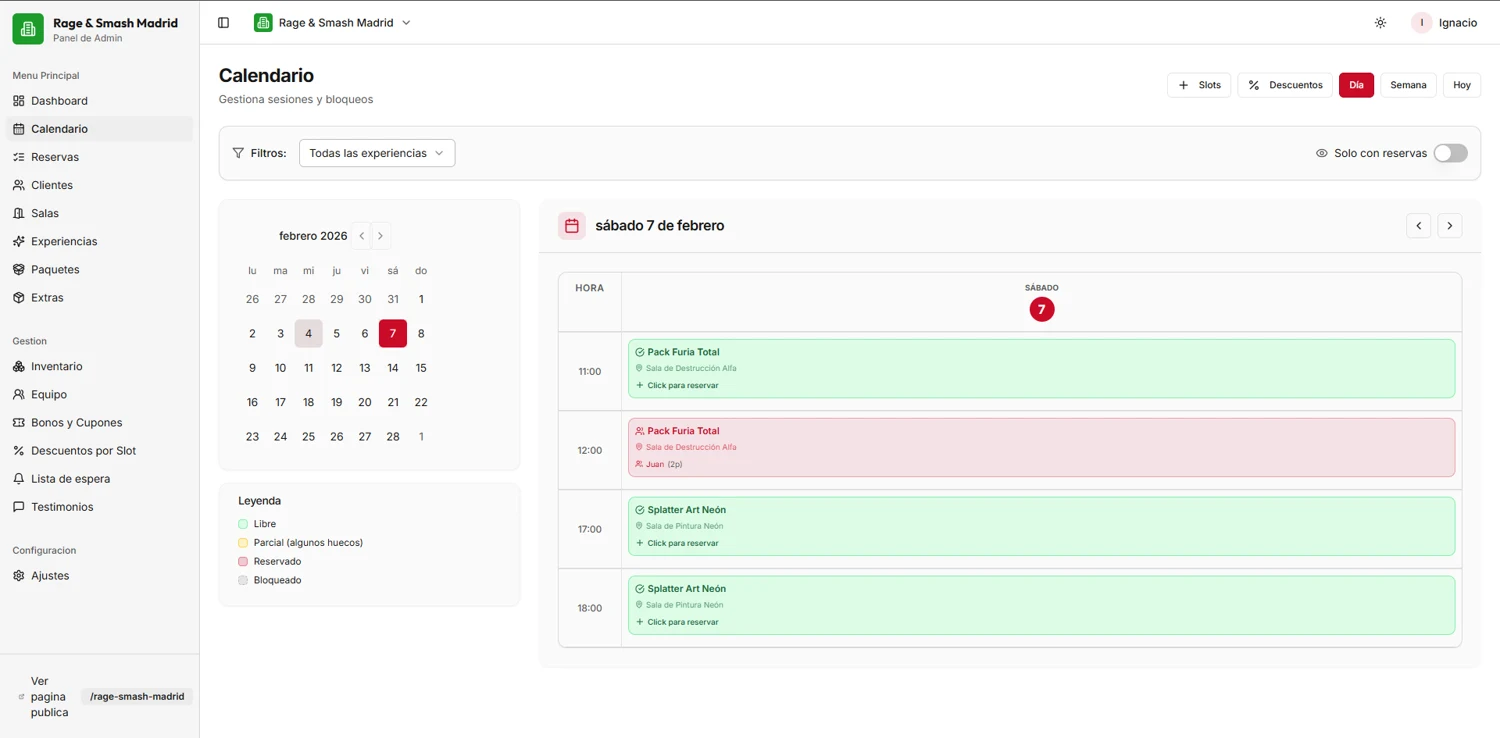
Task: Click the Reservado red legend swatch
Action: [x=243, y=562]
